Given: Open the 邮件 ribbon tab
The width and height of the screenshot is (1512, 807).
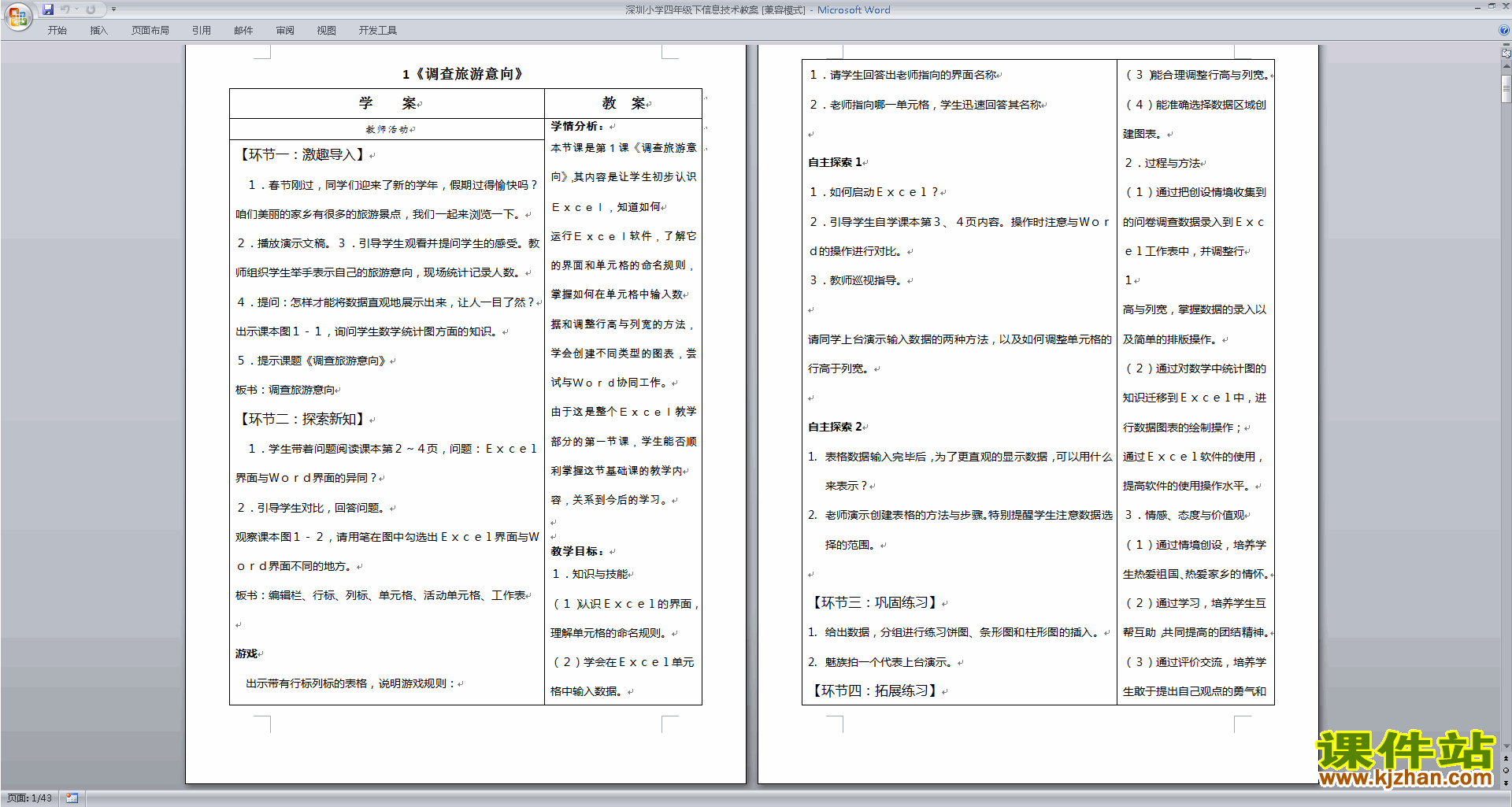Looking at the screenshot, I should (243, 31).
